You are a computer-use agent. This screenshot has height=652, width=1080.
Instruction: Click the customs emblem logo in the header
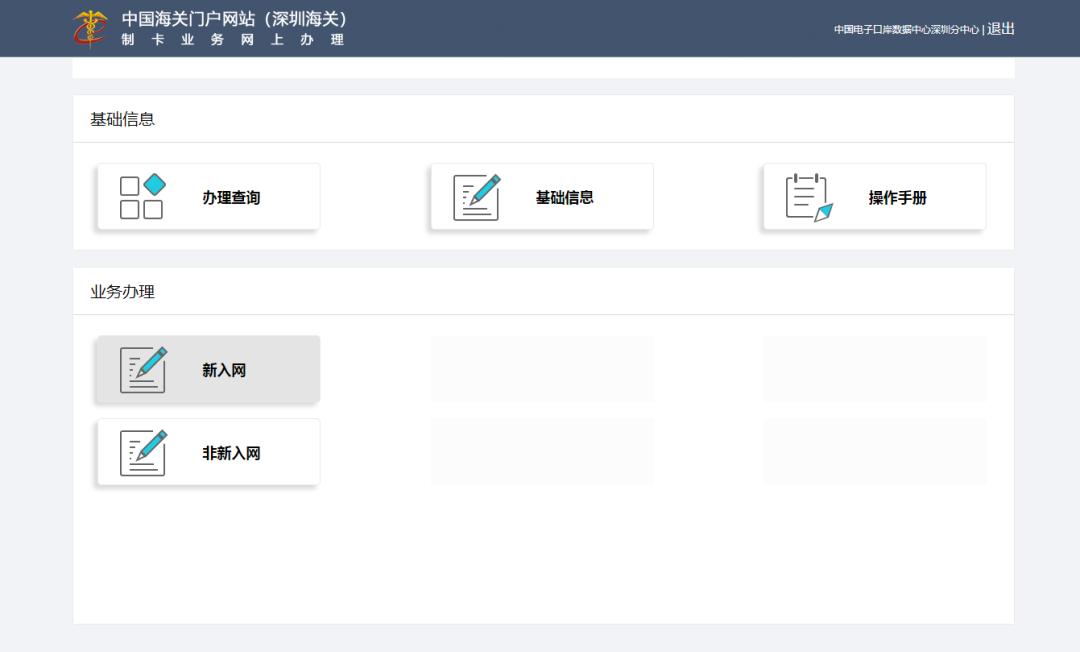[x=89, y=28]
